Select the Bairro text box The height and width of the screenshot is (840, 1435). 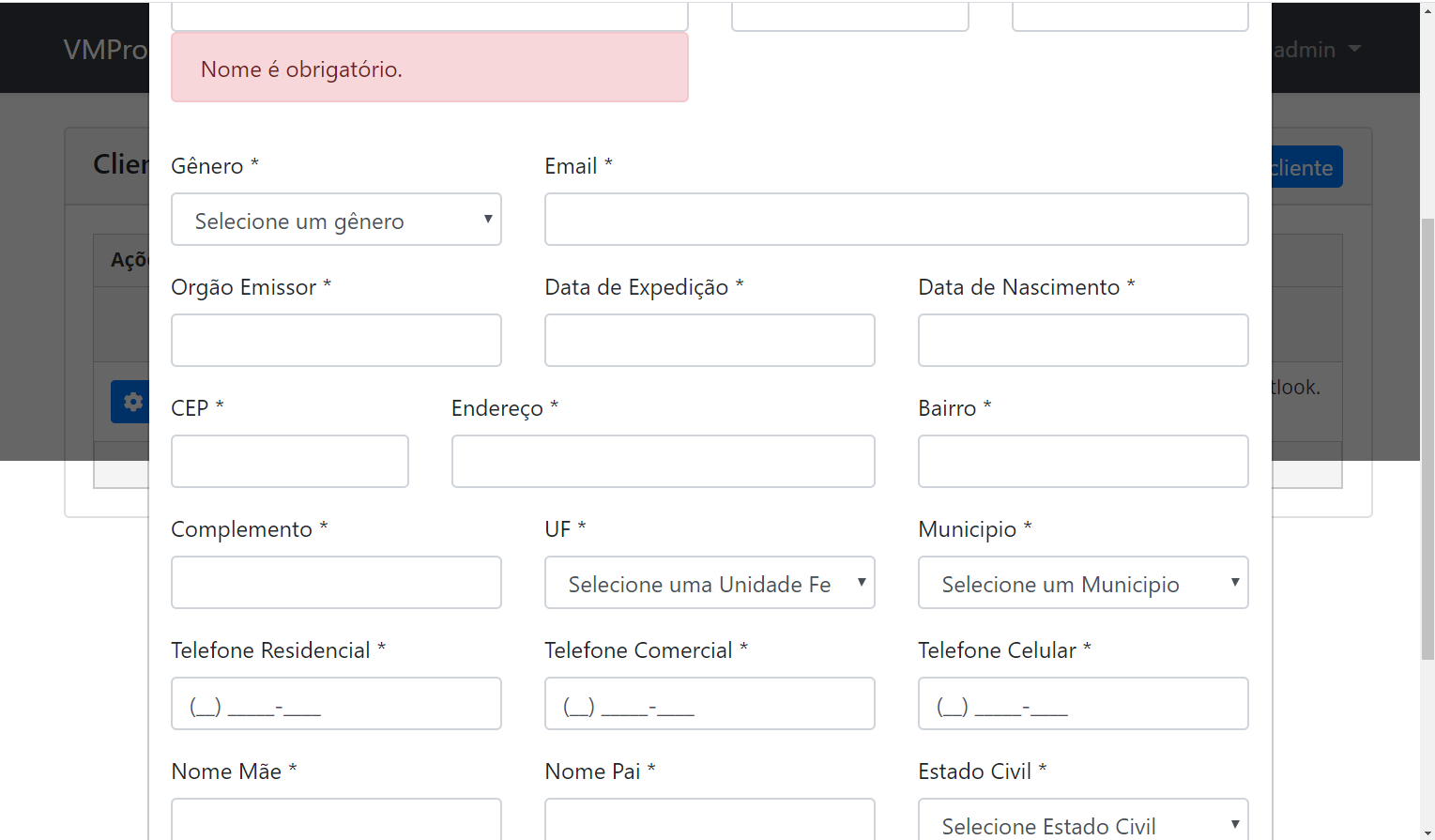1081,461
